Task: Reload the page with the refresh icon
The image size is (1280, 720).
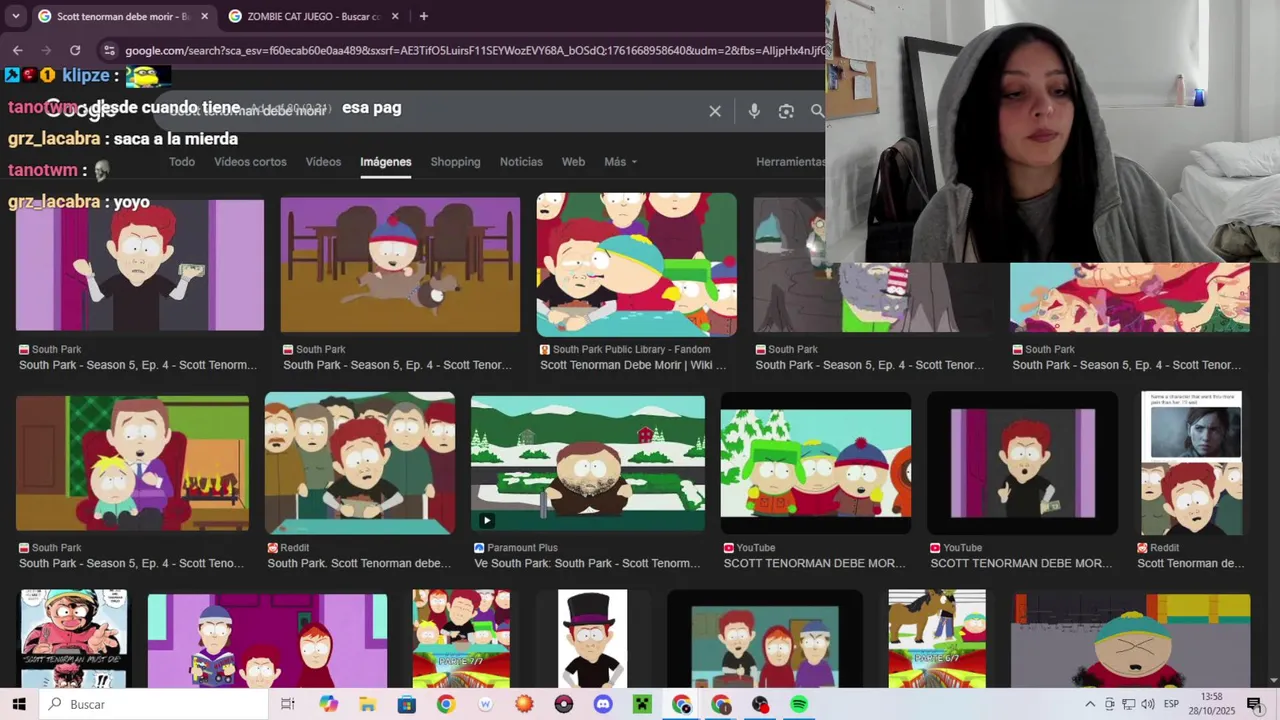Action: click(x=75, y=50)
